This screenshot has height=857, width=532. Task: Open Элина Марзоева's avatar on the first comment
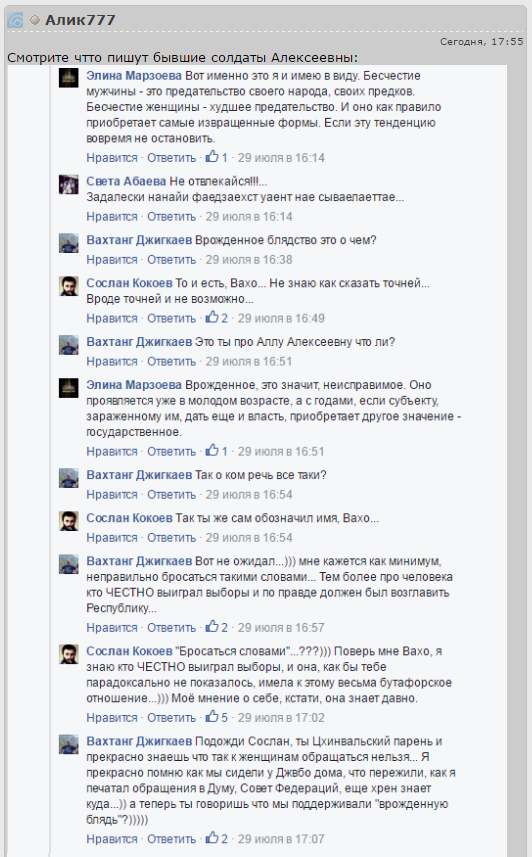[69, 79]
